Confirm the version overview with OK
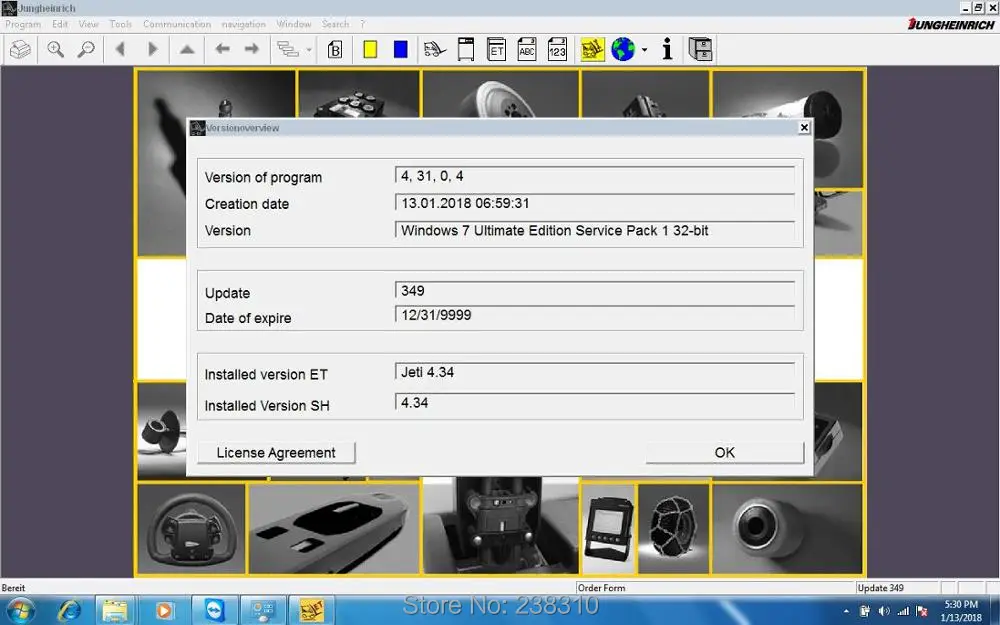This screenshot has width=1000, height=625. 724,452
